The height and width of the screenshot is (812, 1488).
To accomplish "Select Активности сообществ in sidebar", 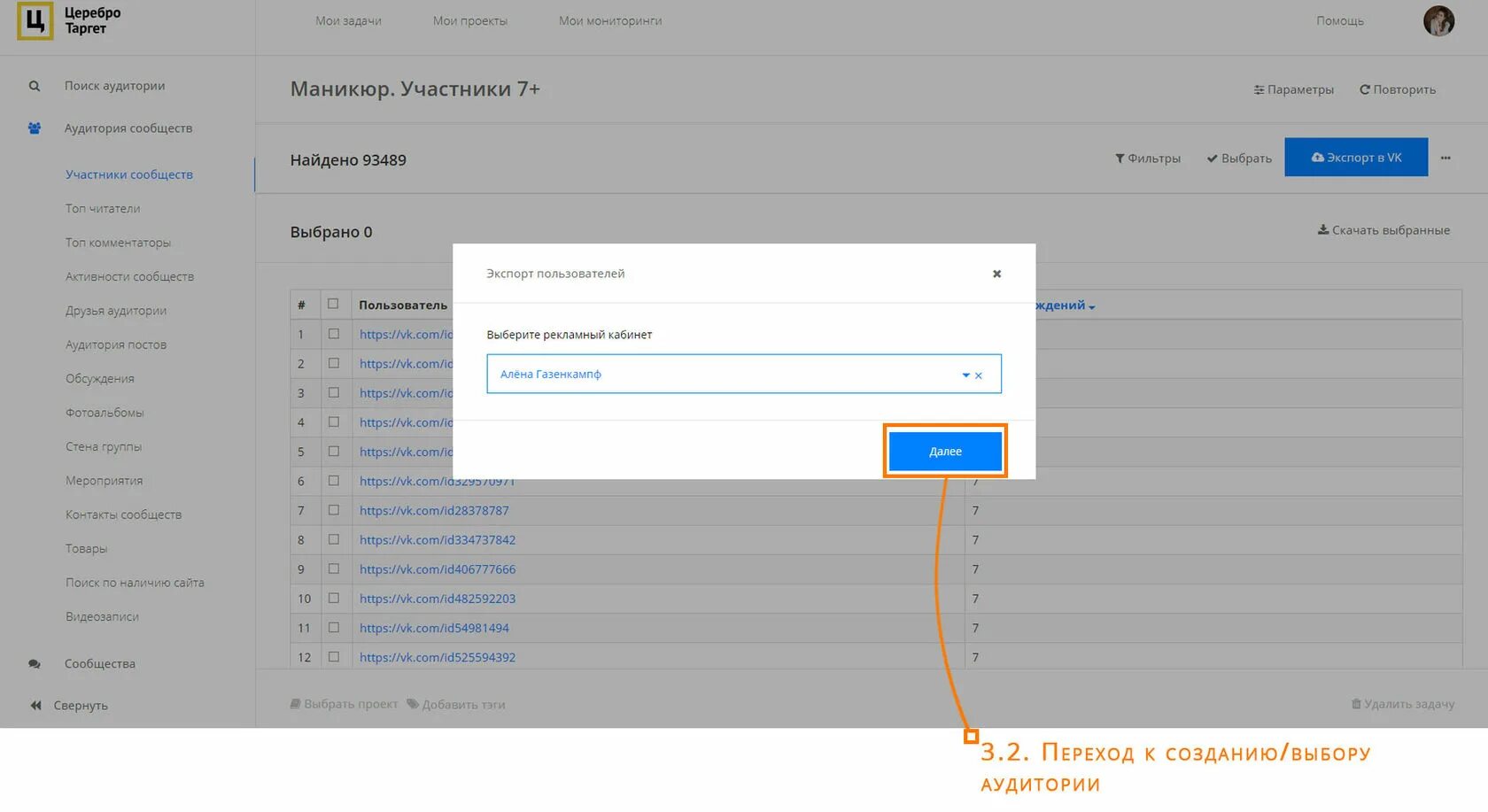I will [x=129, y=277].
